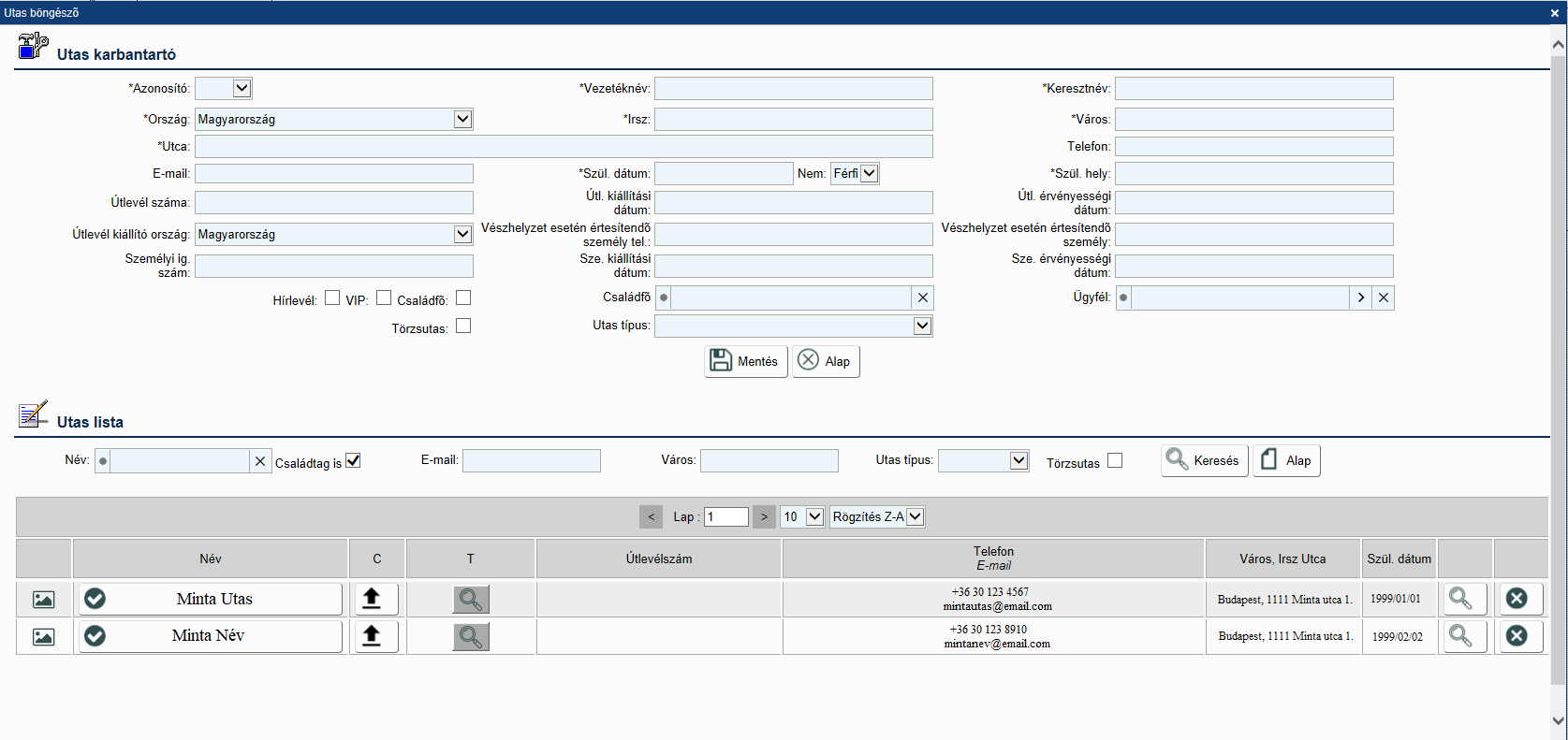Click the Szül. dátum column header
This screenshot has height=740, width=1568.
(1399, 559)
